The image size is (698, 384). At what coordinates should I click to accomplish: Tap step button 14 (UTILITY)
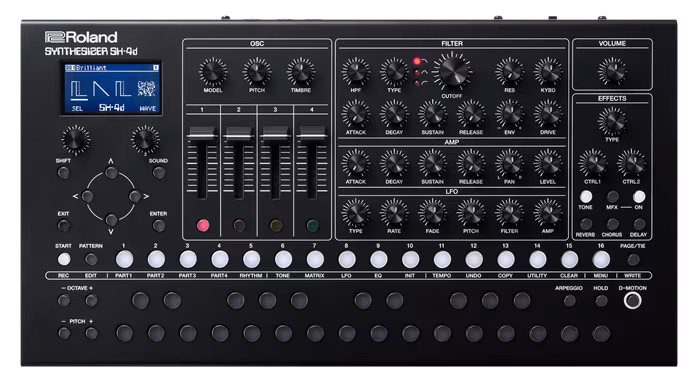click(538, 259)
